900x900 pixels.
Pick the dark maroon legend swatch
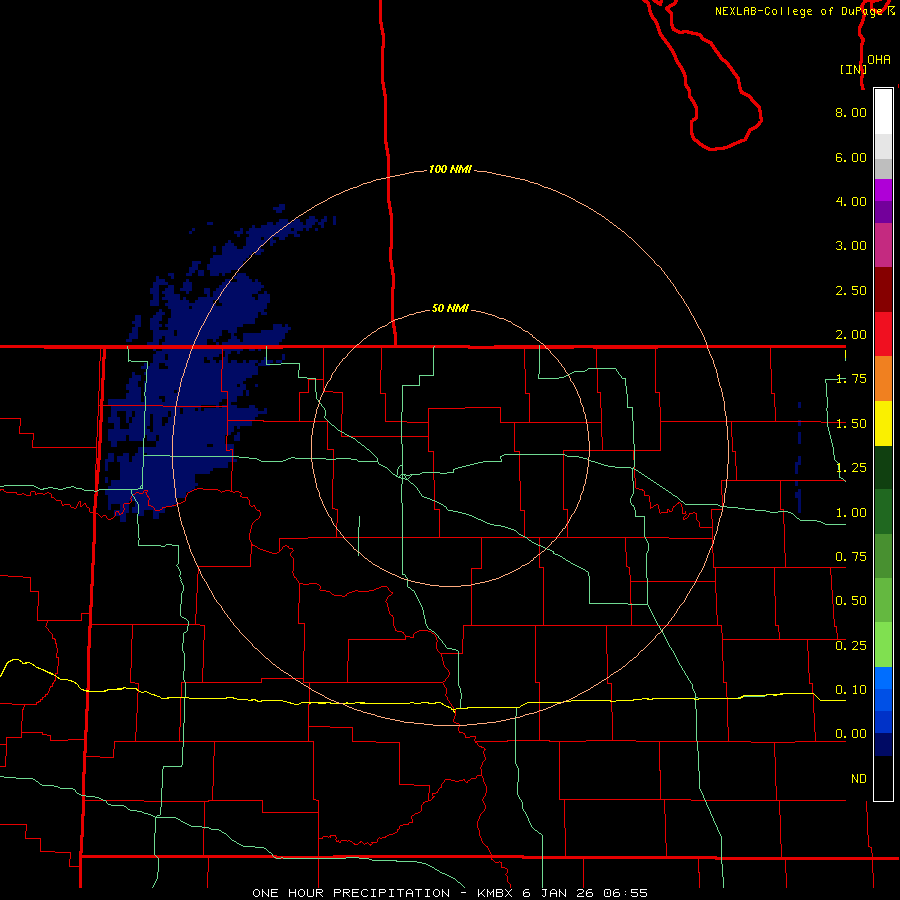tap(883, 290)
